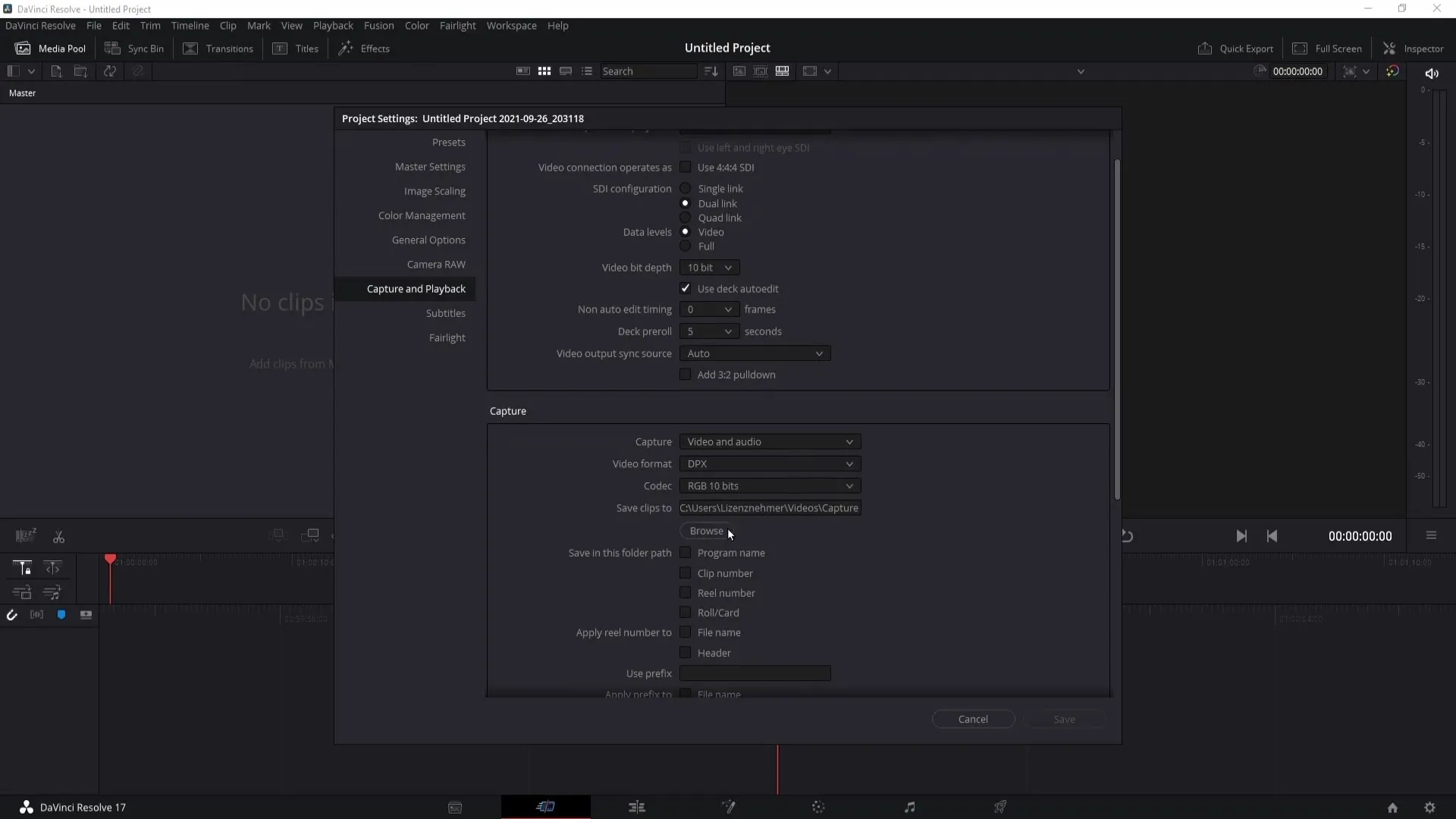Open the Video format DPX dropdown
1456x819 pixels.
coord(770,463)
